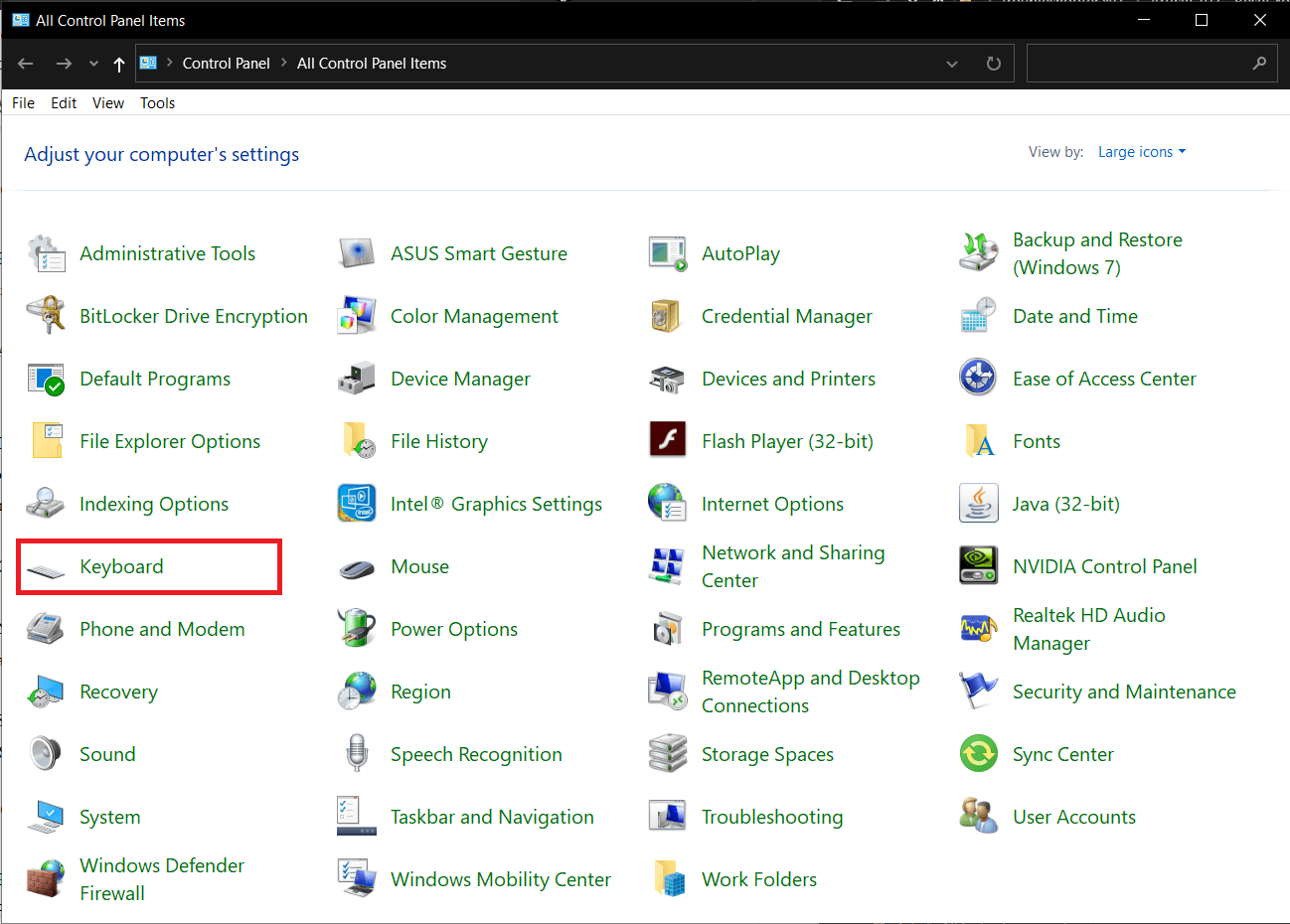Open BitLocker Drive Encryption

tap(193, 316)
